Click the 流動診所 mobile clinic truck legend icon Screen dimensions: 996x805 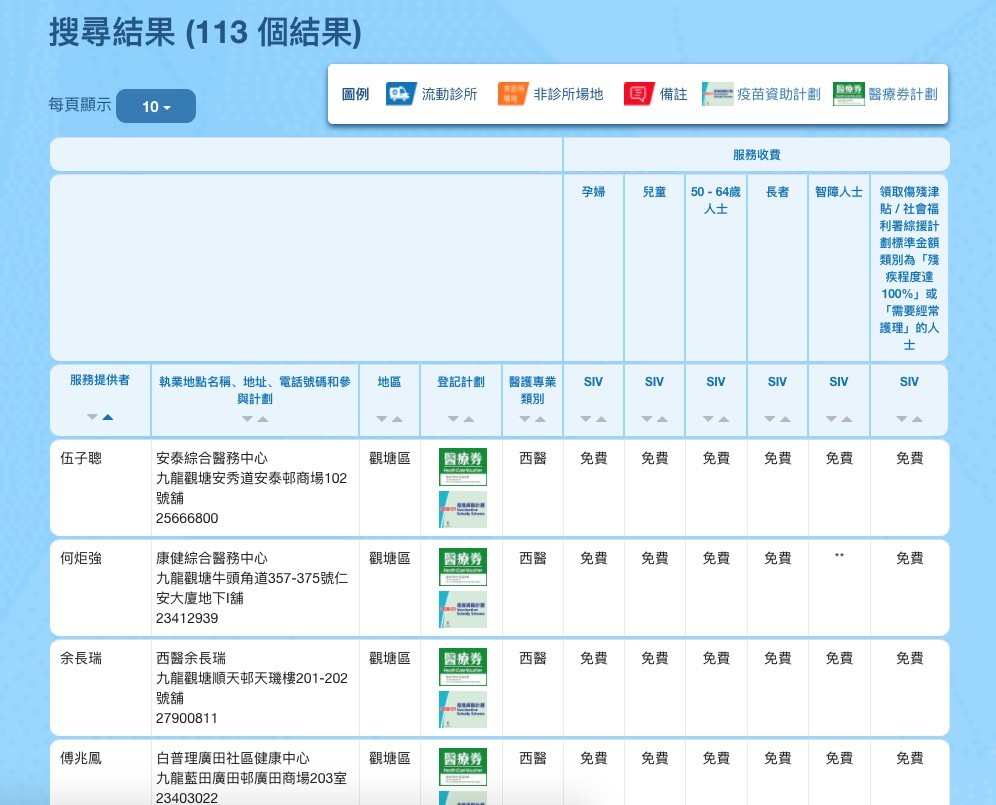[404, 94]
